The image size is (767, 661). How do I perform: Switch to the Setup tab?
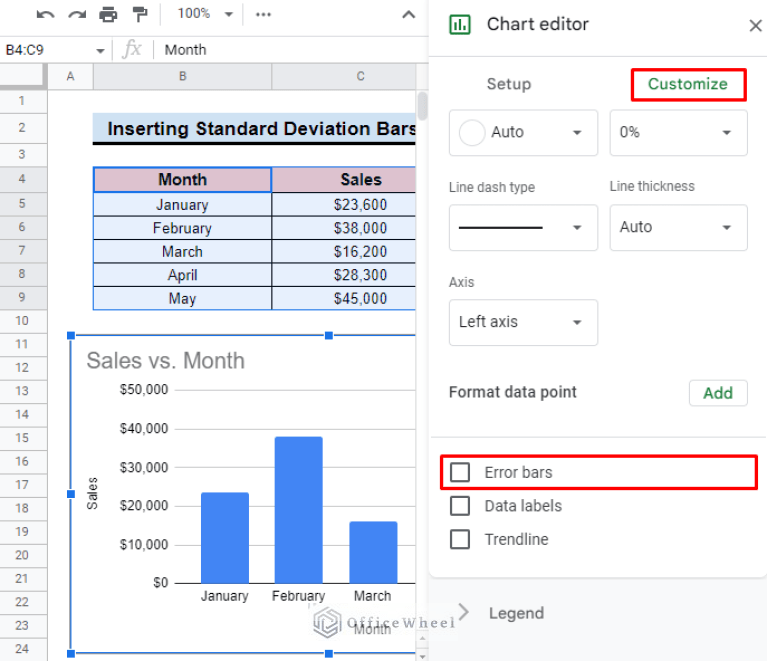point(509,84)
